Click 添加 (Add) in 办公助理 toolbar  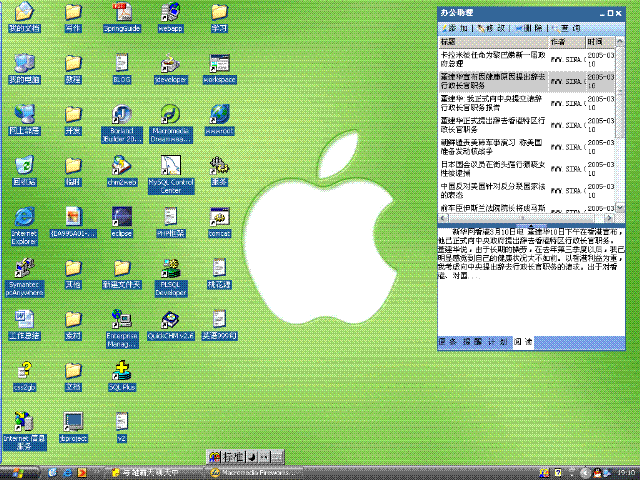coord(454,28)
